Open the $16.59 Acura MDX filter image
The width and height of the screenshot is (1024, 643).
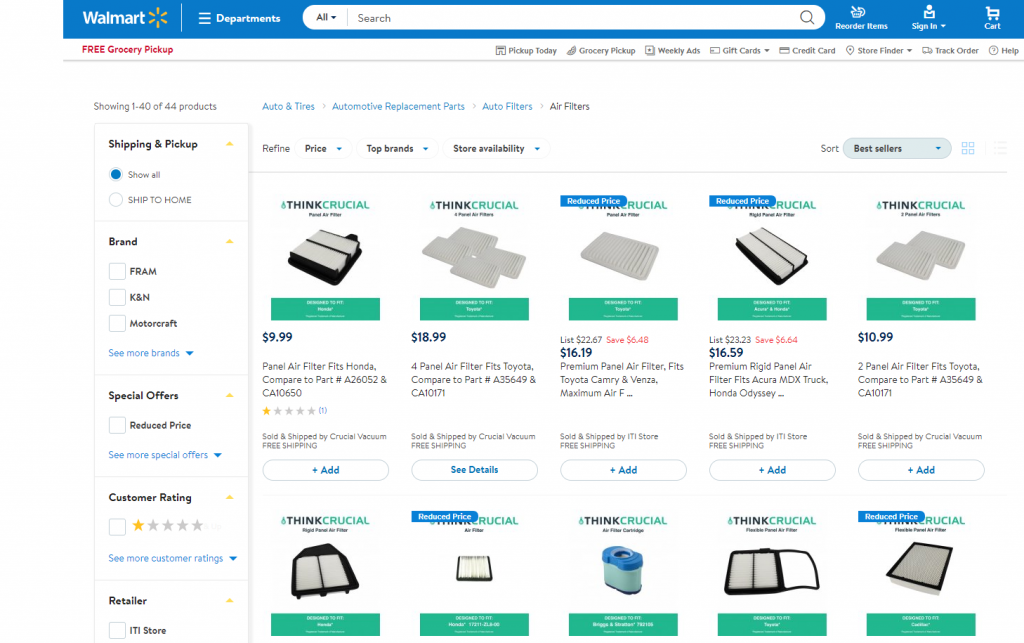pos(772,259)
